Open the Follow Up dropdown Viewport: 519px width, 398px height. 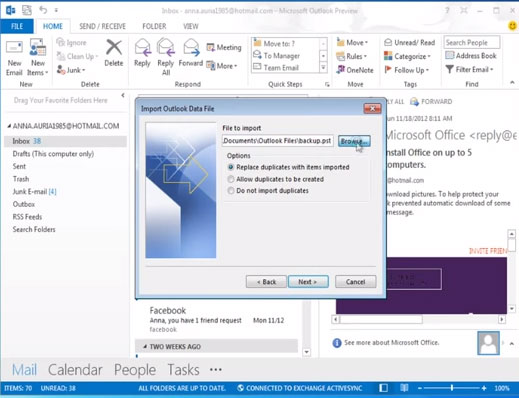(x=407, y=70)
